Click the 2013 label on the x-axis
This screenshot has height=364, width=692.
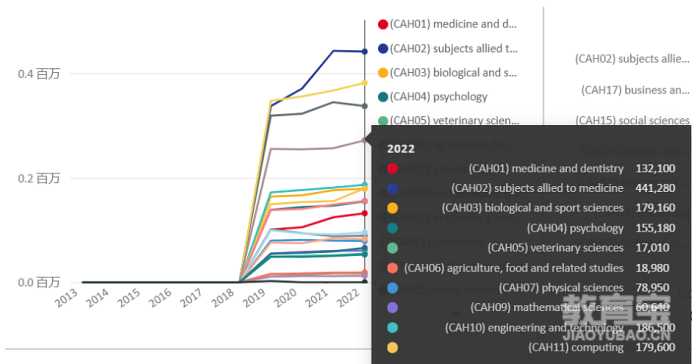66,298
